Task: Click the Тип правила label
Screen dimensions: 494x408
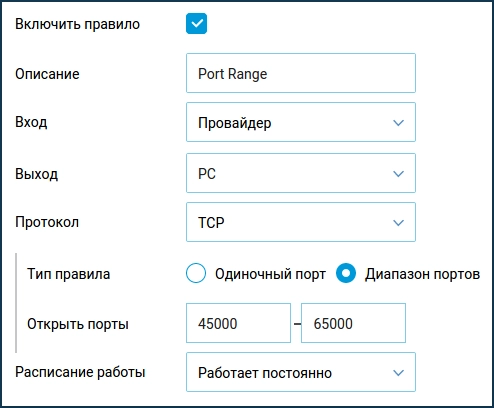Action: [x=68, y=274]
